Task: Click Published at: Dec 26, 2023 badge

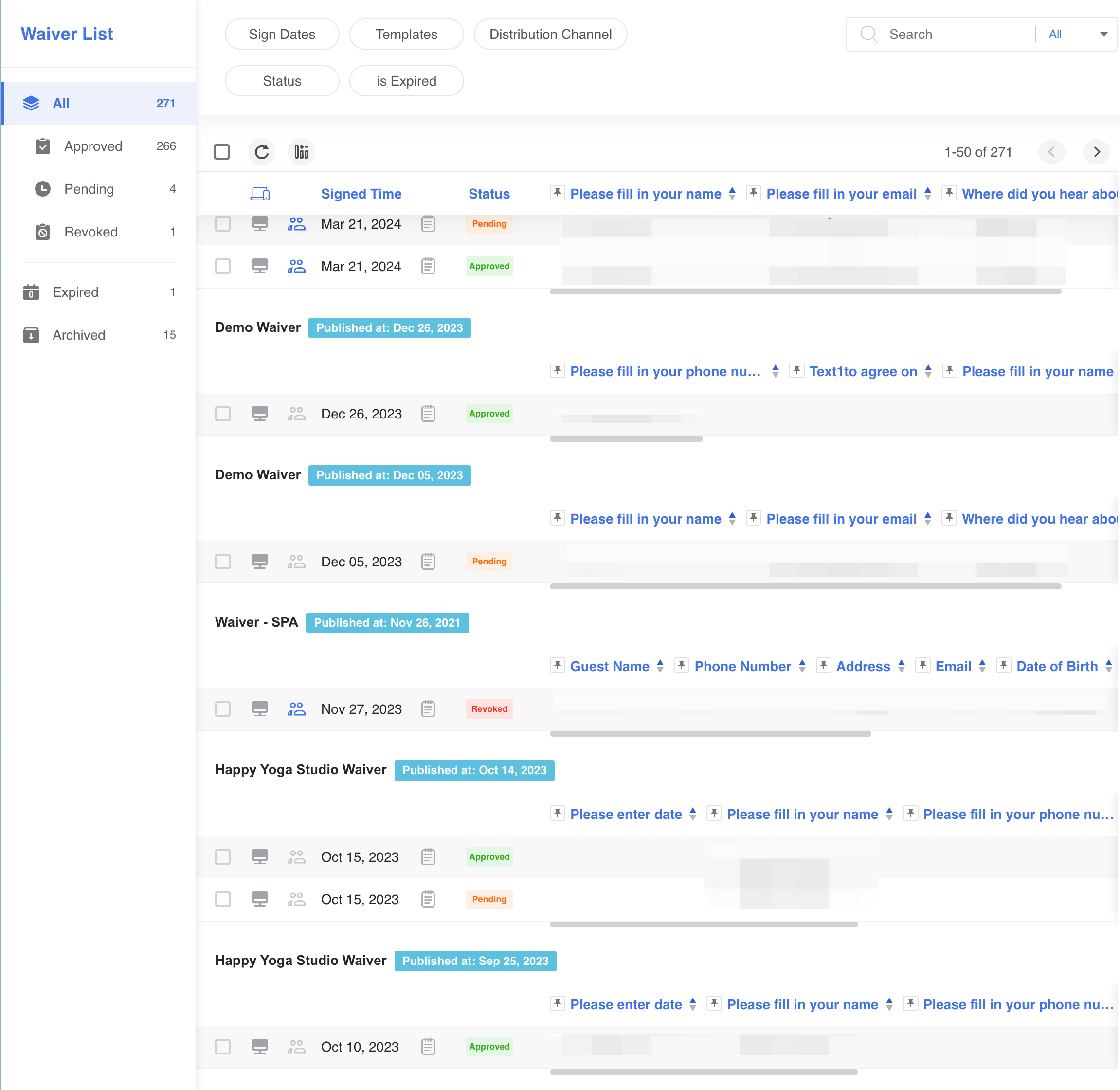Action: 389,328
